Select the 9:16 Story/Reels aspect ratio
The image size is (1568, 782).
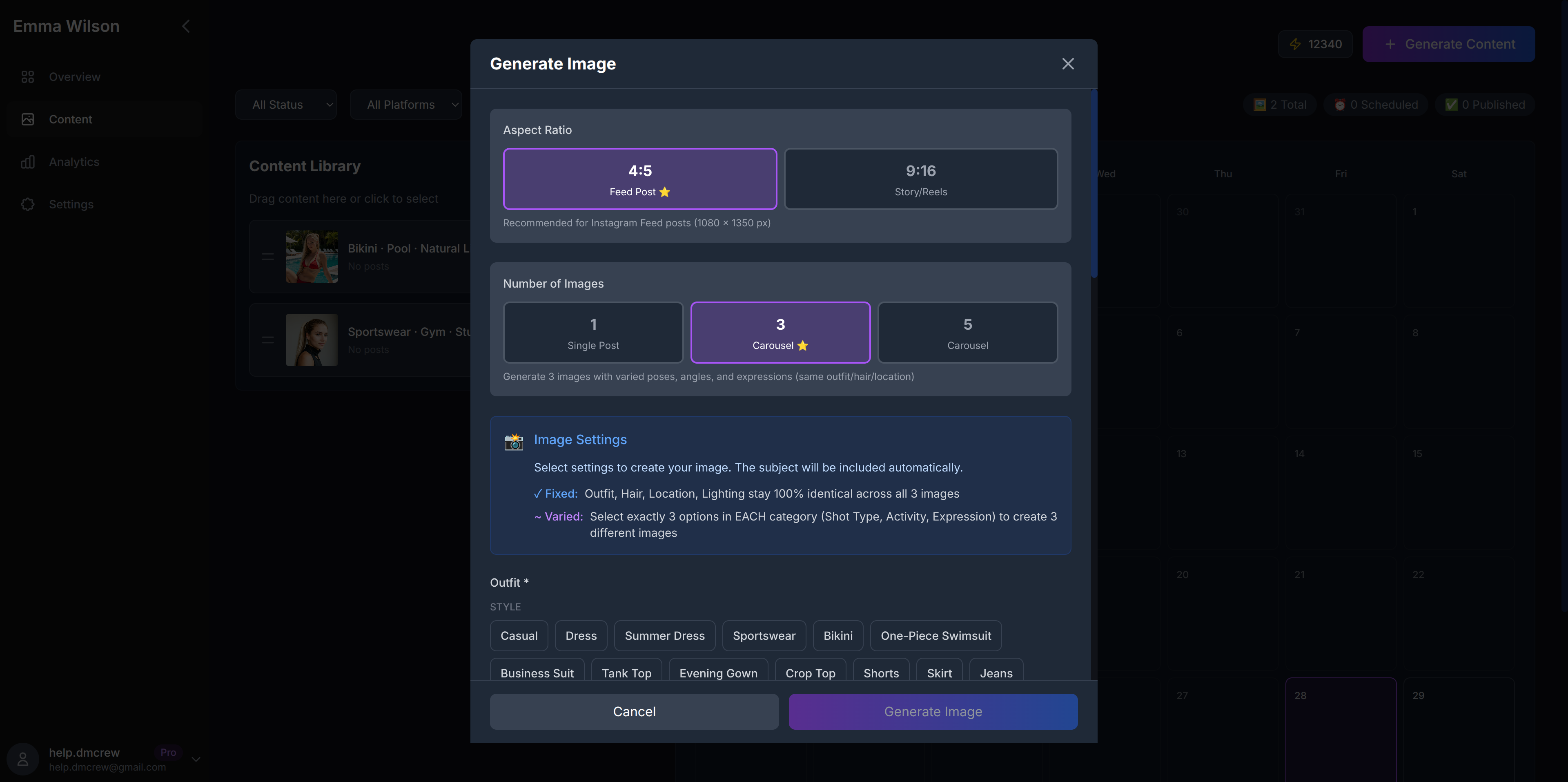tap(920, 179)
